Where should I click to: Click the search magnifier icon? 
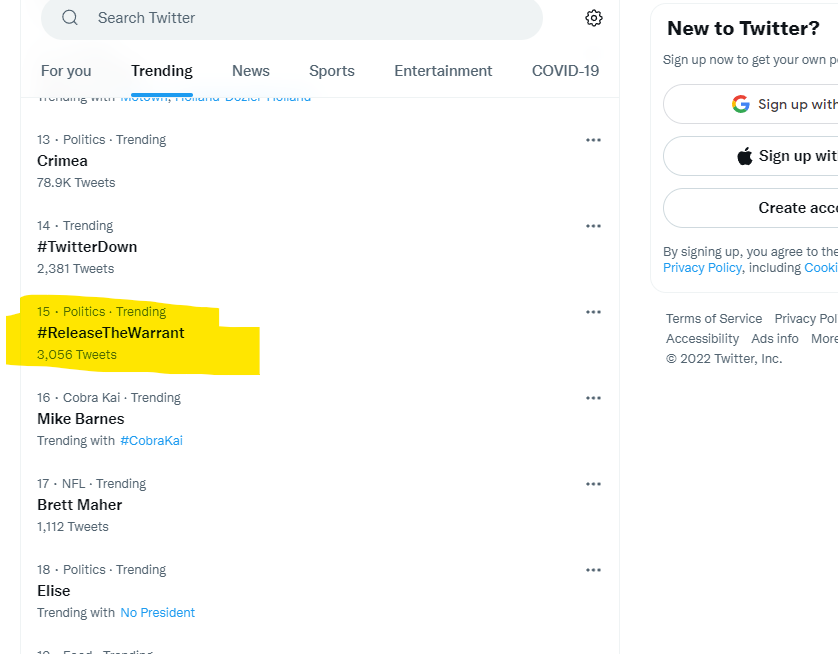70,18
